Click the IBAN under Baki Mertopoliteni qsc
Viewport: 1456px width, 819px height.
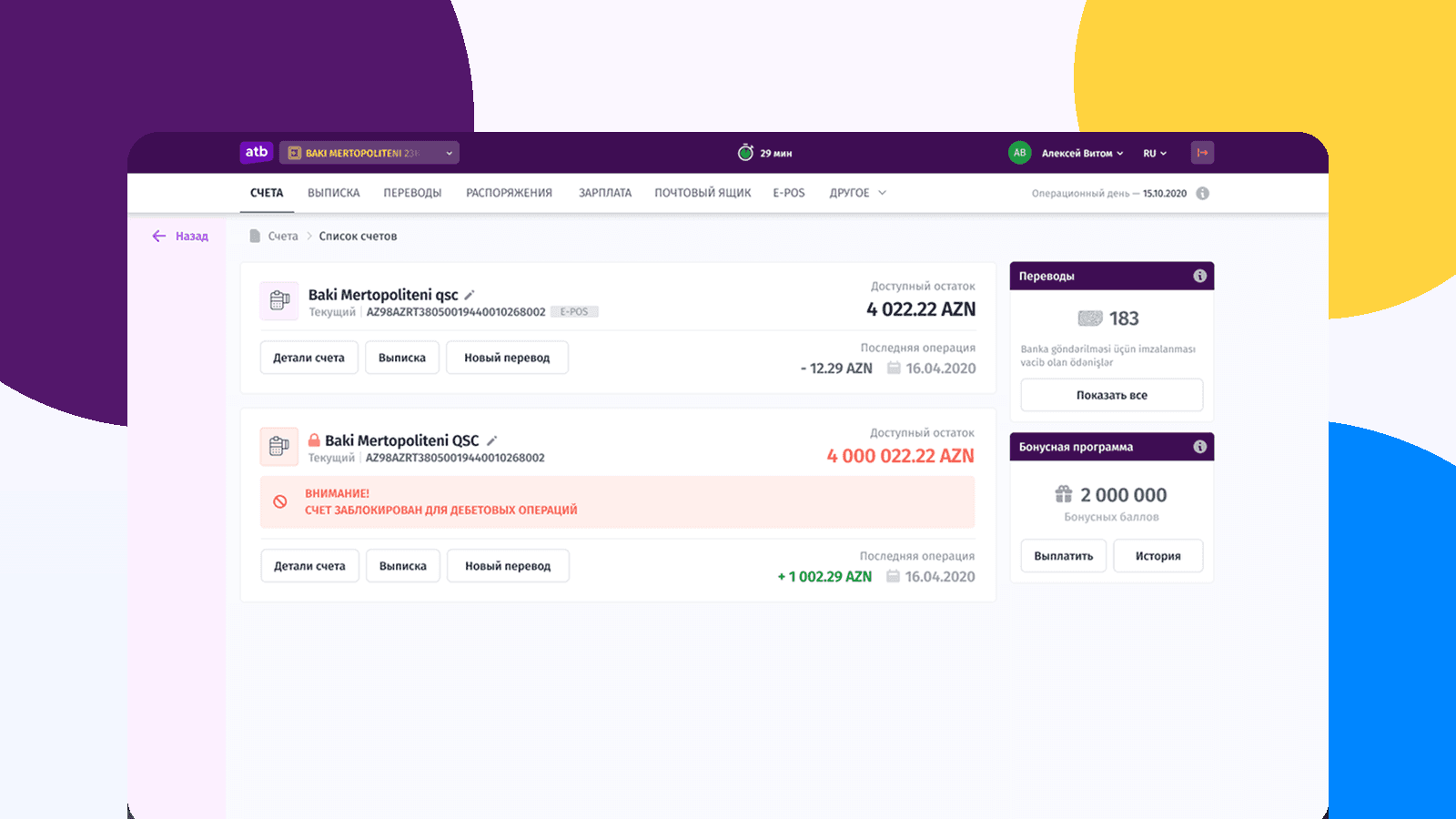pyautogui.click(x=456, y=312)
